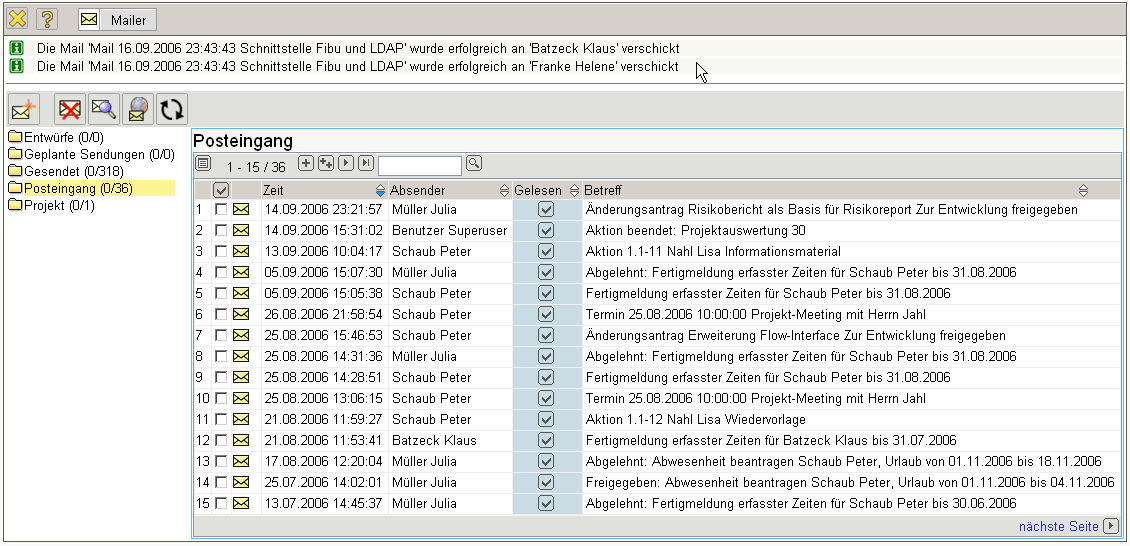Open envelope icon of row 3 mail
The image size is (1130, 546).
241,252
